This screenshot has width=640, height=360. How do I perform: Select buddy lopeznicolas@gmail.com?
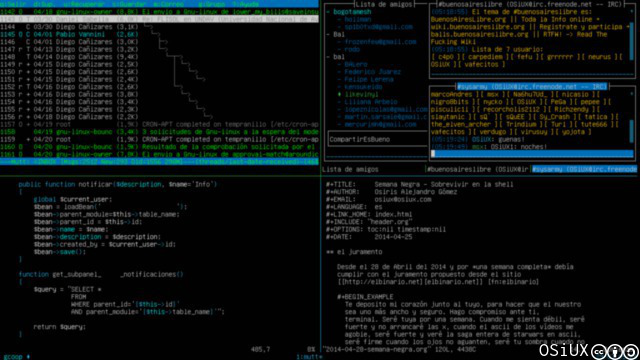click(x=386, y=109)
